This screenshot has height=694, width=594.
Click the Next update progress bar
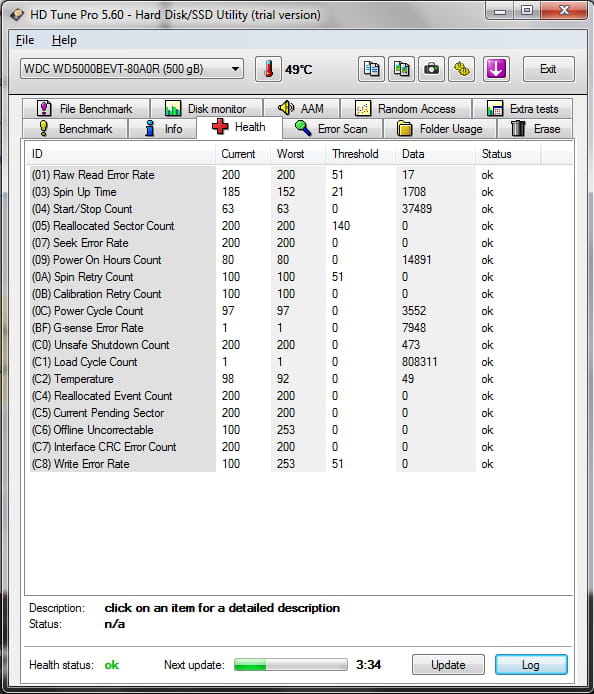(291, 664)
